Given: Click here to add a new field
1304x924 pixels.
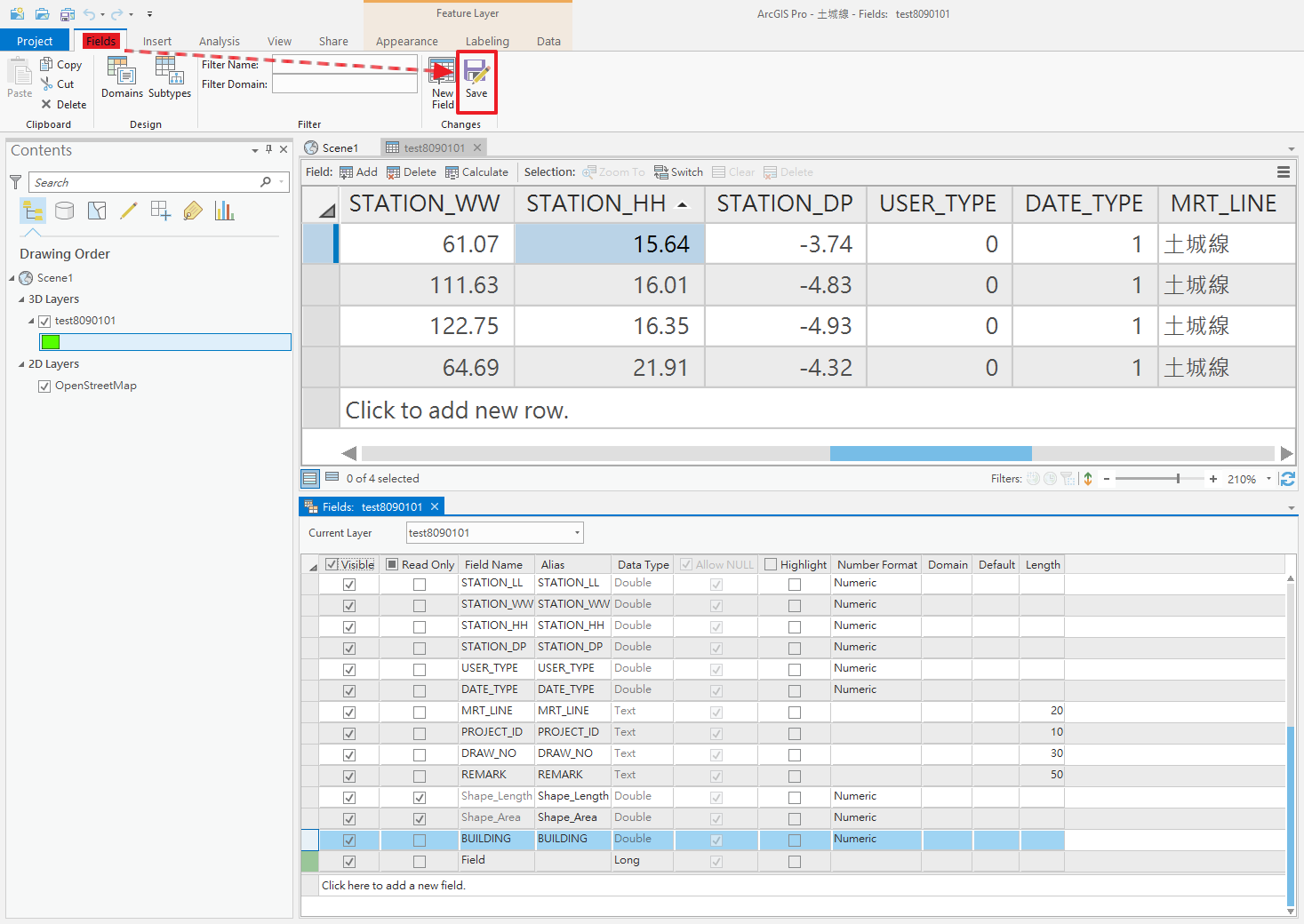Looking at the screenshot, I should pos(394,886).
